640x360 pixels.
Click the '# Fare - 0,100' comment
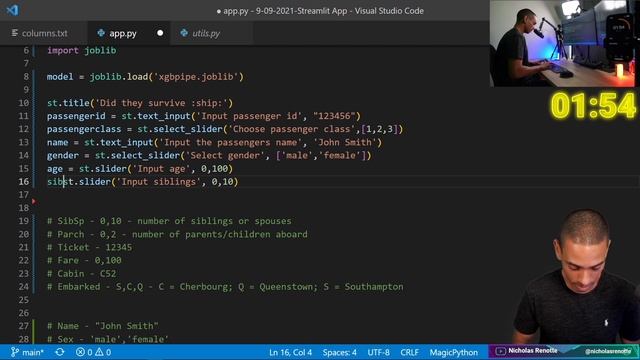84,260
